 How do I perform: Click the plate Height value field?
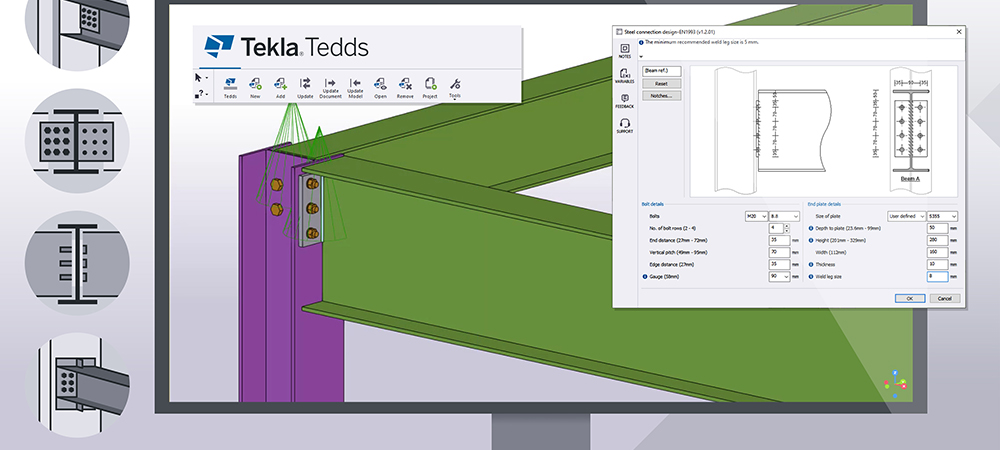tap(938, 240)
